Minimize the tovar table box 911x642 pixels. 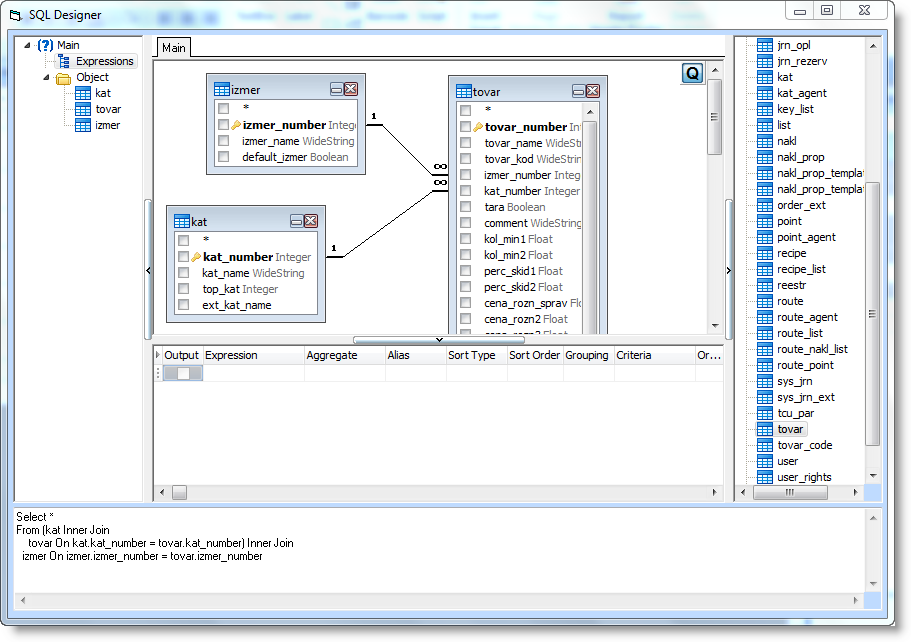(x=579, y=91)
